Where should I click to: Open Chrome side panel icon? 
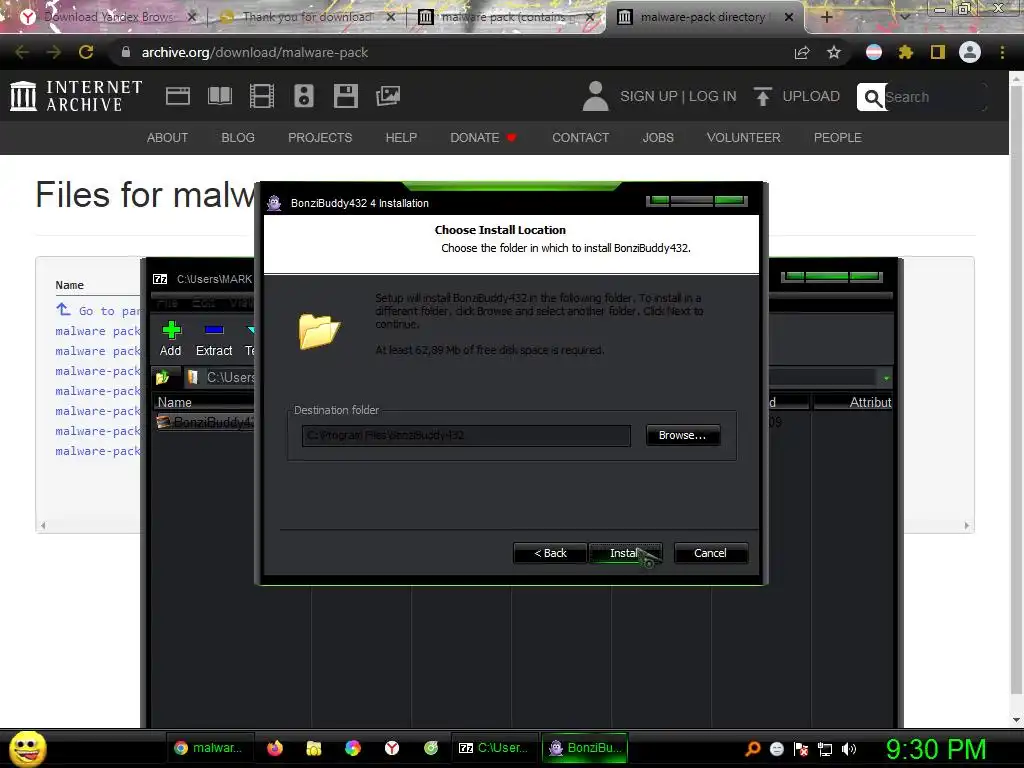pos(938,52)
